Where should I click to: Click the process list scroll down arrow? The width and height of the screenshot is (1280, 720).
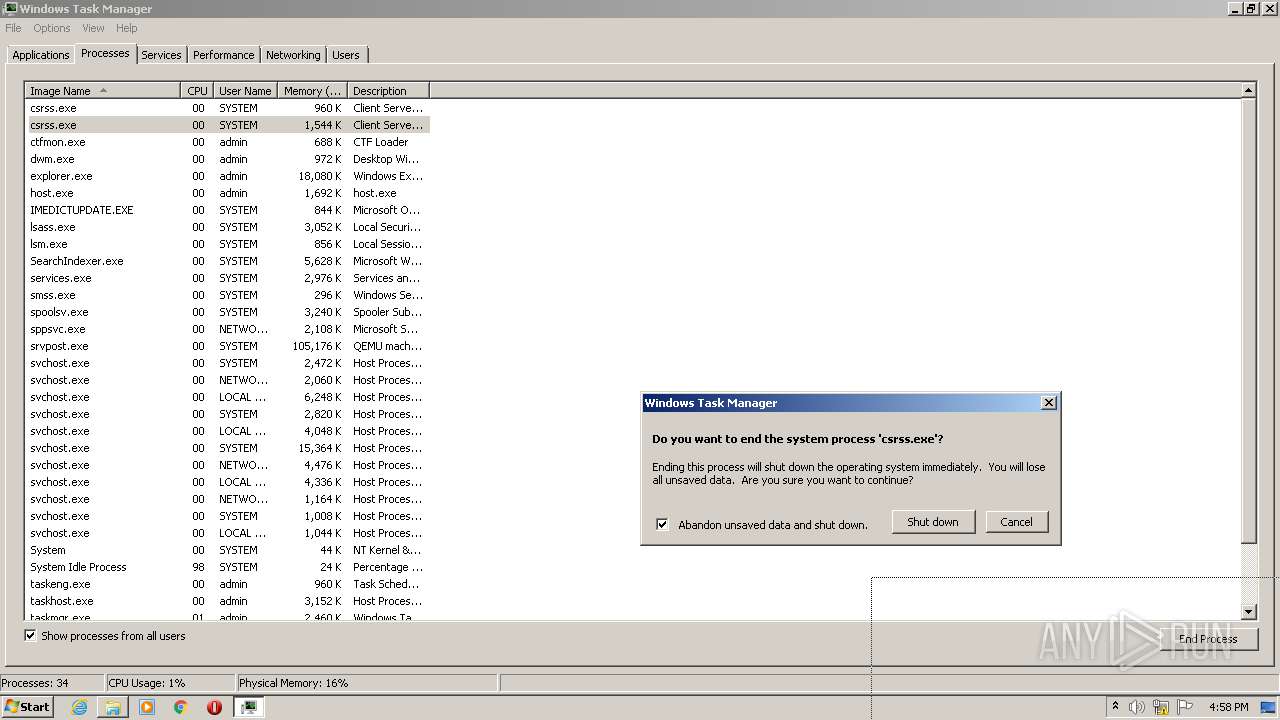pos(1248,611)
